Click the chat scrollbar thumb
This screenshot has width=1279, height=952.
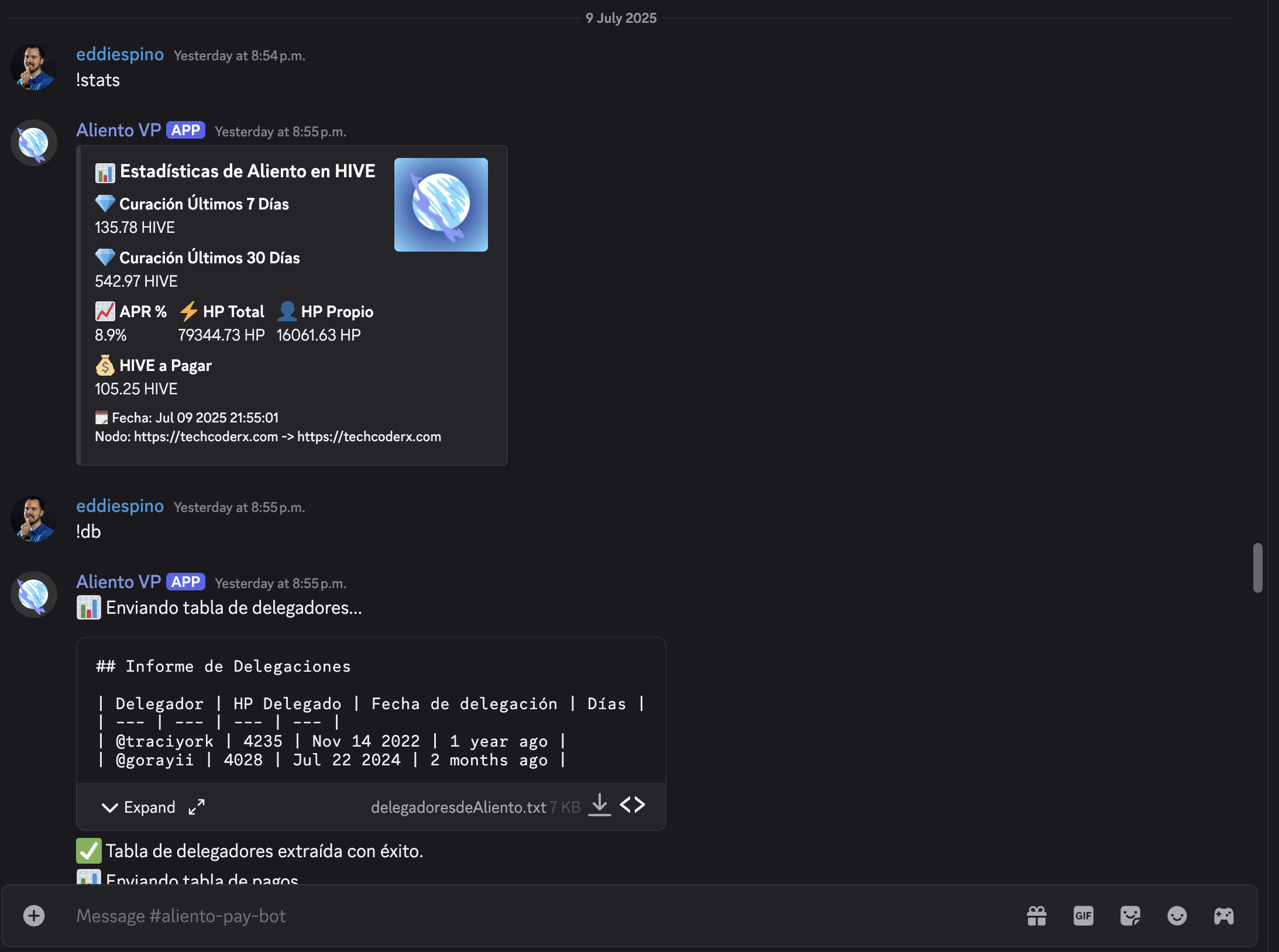(x=1258, y=568)
